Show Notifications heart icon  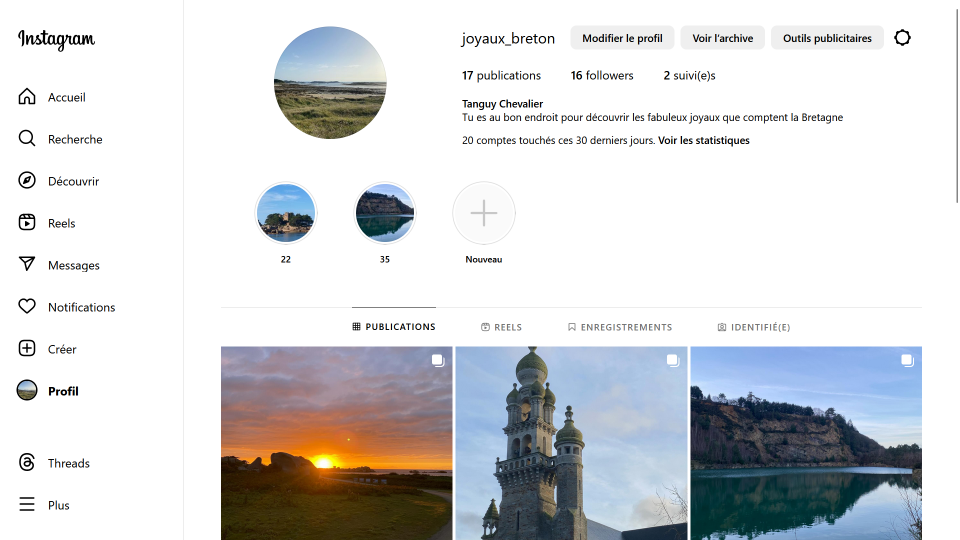click(27, 307)
